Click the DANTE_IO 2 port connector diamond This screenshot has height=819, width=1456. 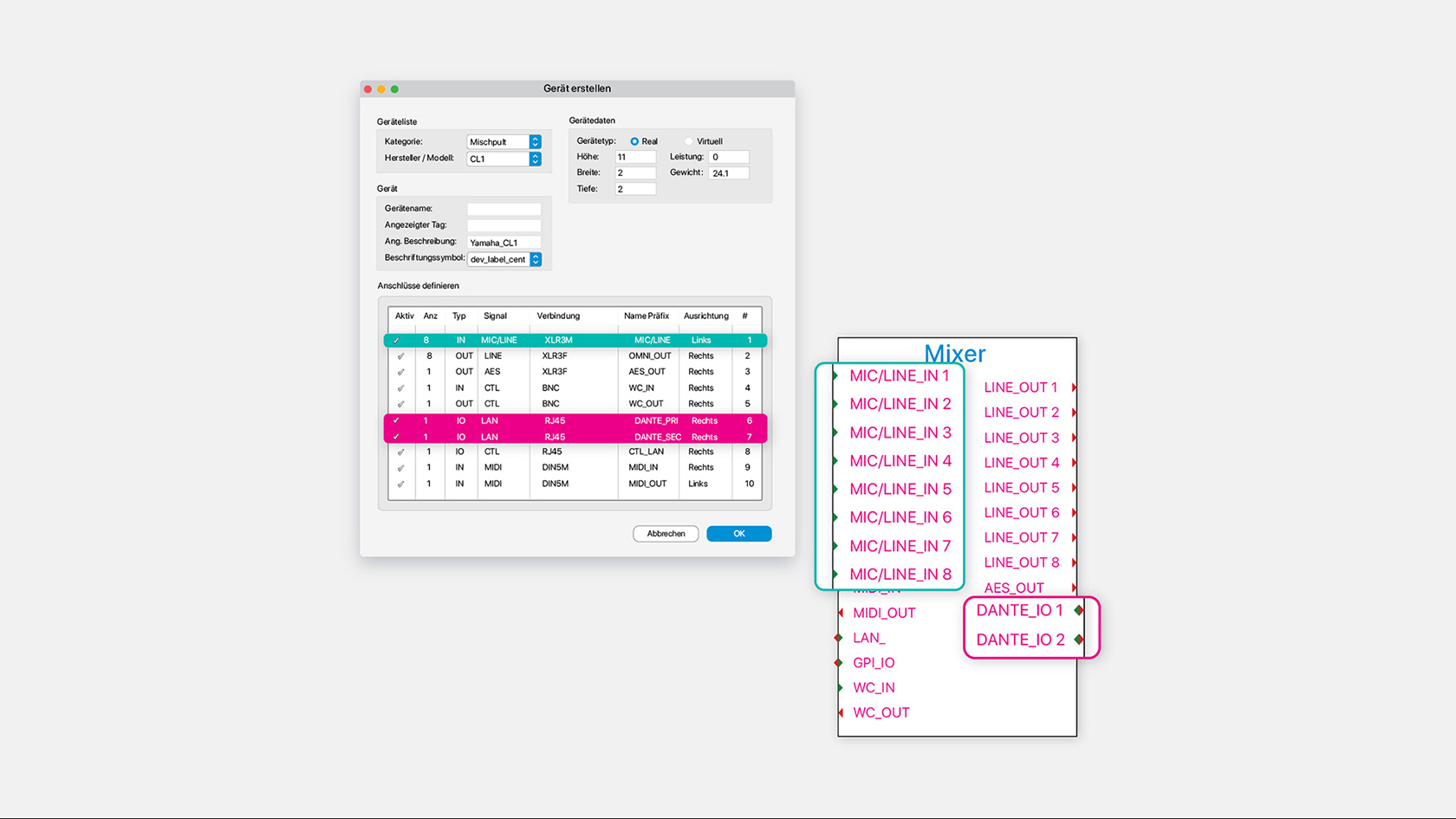pyautogui.click(x=1078, y=640)
